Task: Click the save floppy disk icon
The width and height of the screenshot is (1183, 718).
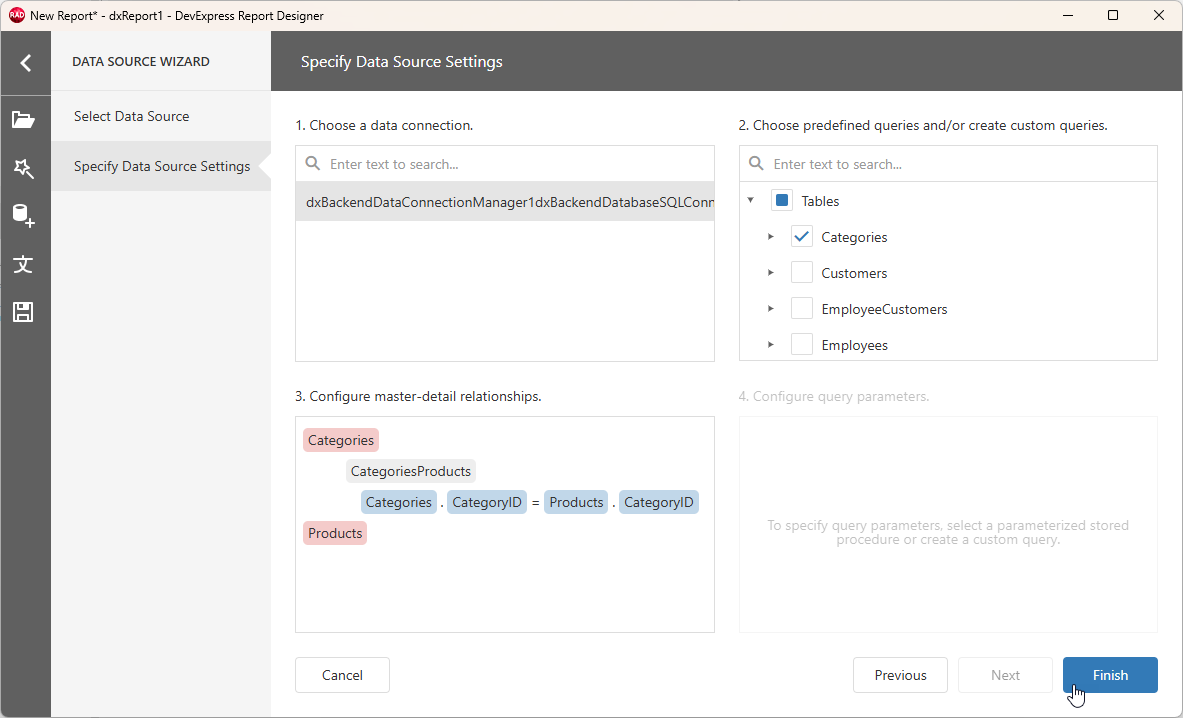Action: coord(23,312)
